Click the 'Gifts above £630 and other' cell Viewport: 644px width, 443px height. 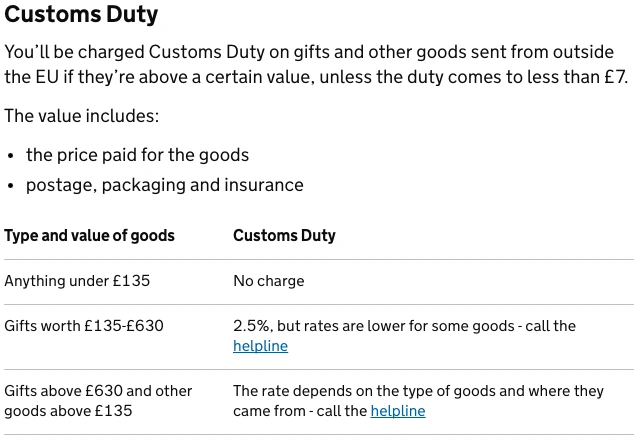98,391
